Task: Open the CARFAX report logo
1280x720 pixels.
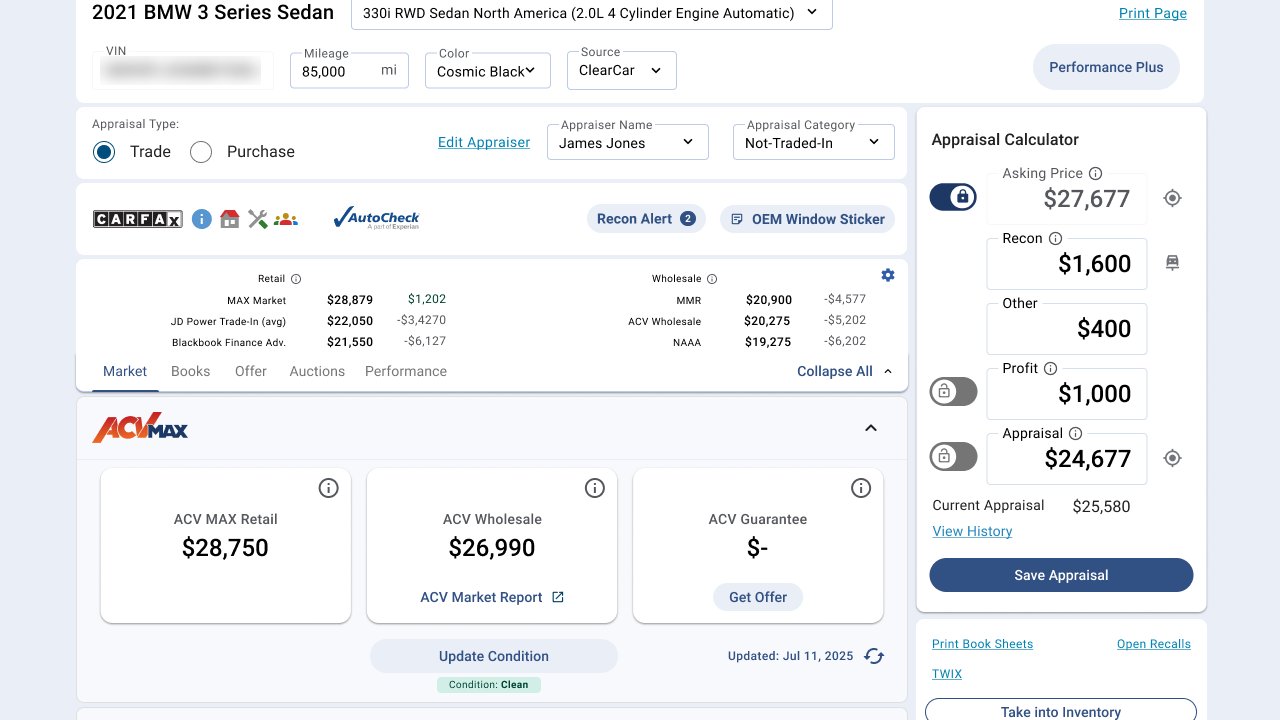Action: (x=138, y=219)
